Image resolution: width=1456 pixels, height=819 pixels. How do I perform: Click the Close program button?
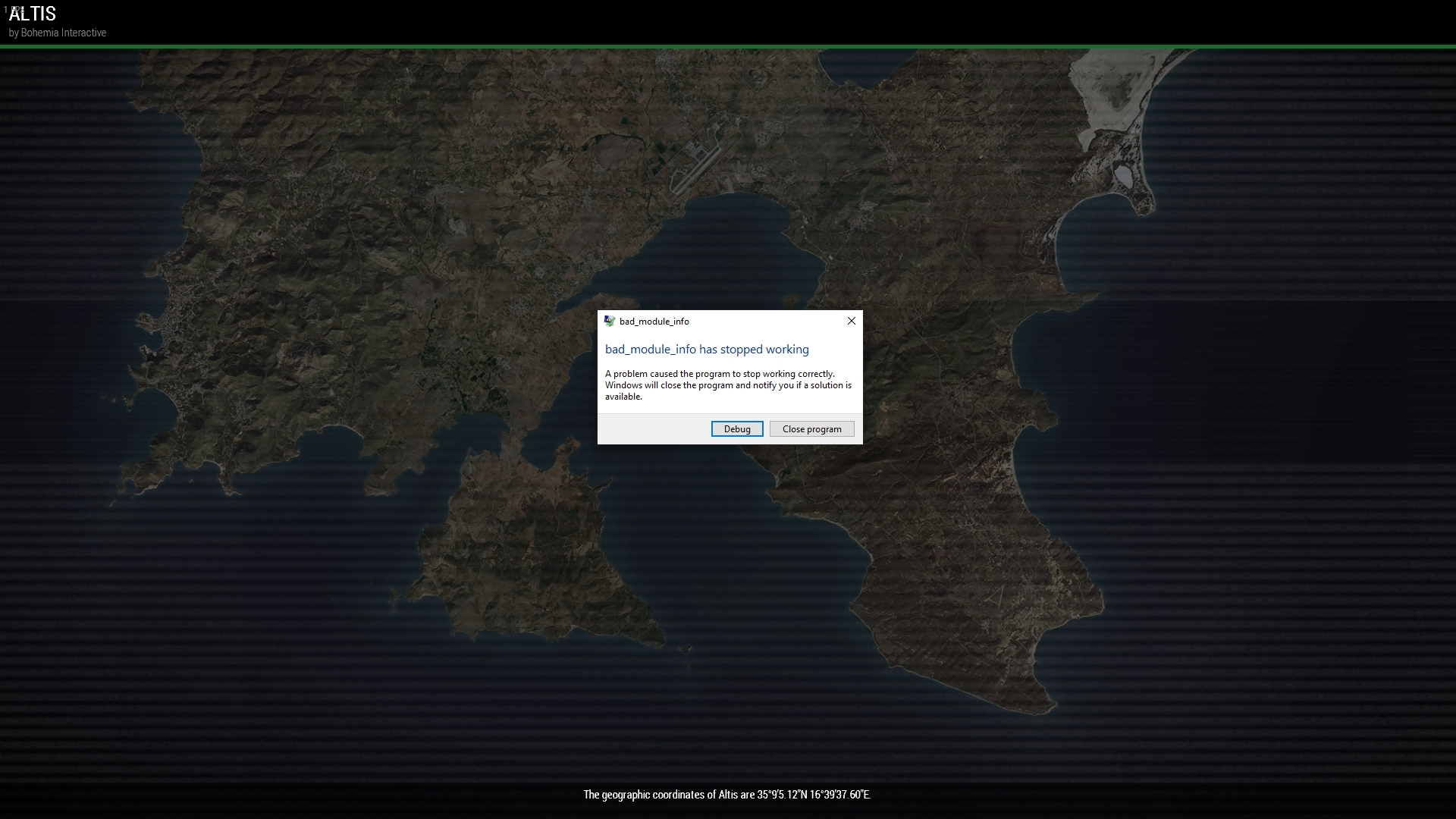811,429
